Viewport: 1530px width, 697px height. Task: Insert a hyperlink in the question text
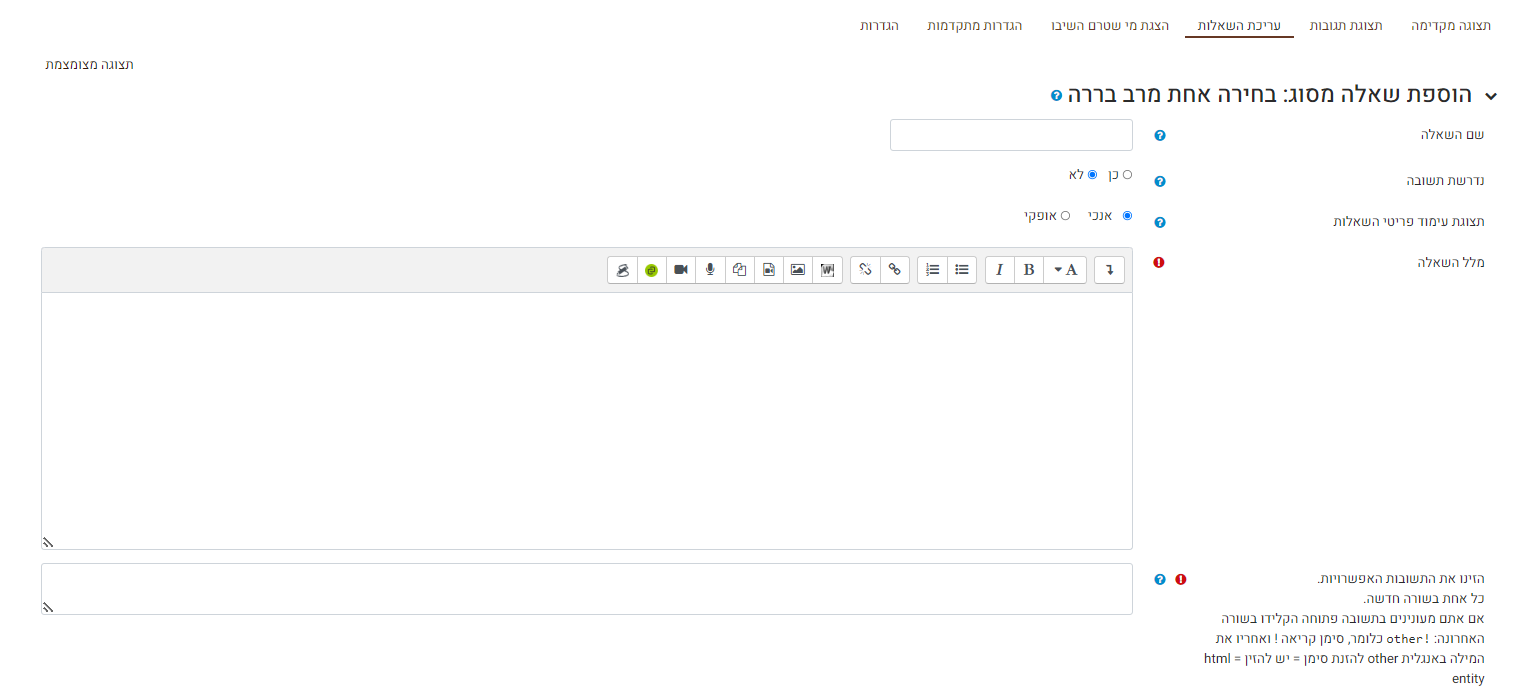click(x=895, y=270)
